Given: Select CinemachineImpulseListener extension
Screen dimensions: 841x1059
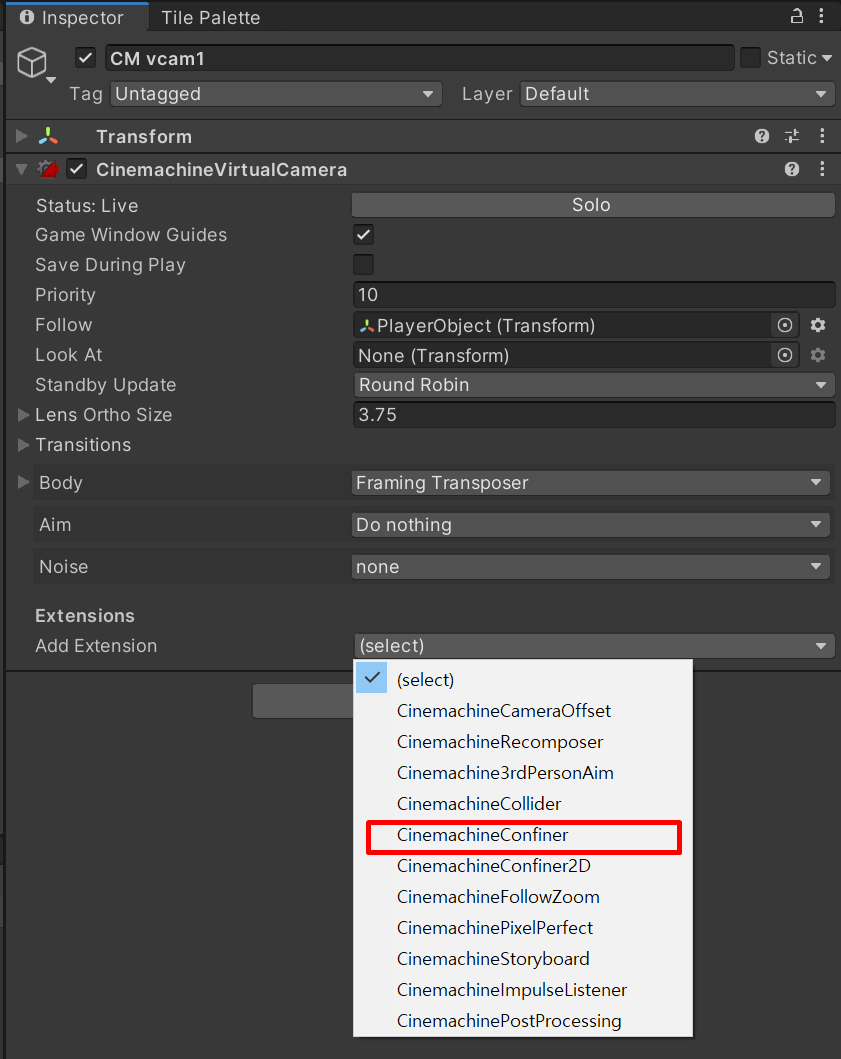Looking at the screenshot, I should 524,990.
